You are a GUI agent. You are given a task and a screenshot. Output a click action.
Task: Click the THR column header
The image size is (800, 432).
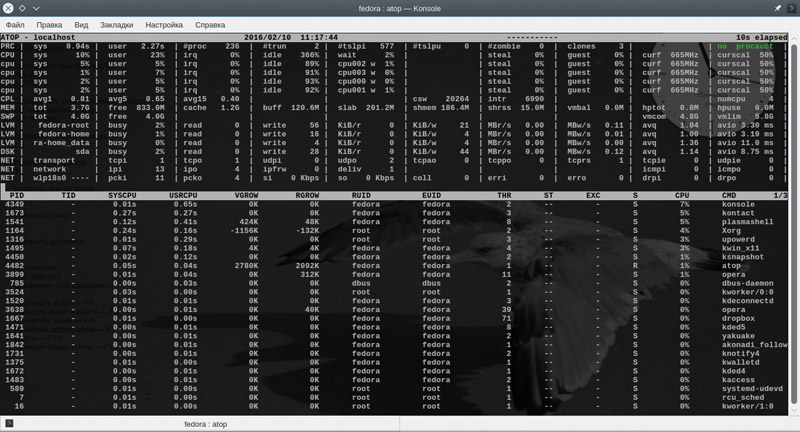pyautogui.click(x=504, y=195)
